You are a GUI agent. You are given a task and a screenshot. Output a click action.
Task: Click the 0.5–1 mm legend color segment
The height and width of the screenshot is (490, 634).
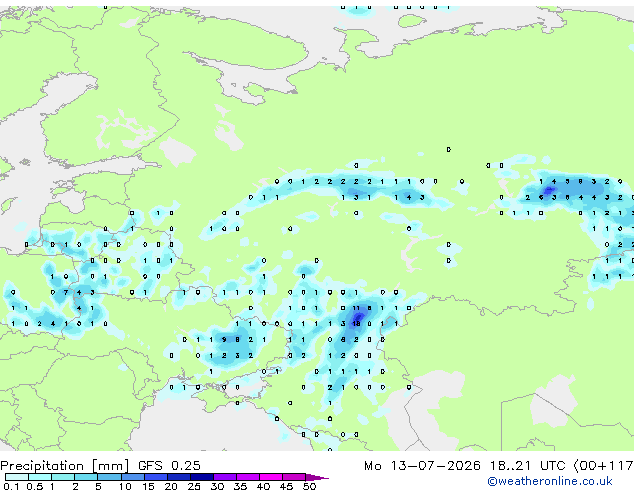click(x=40, y=477)
